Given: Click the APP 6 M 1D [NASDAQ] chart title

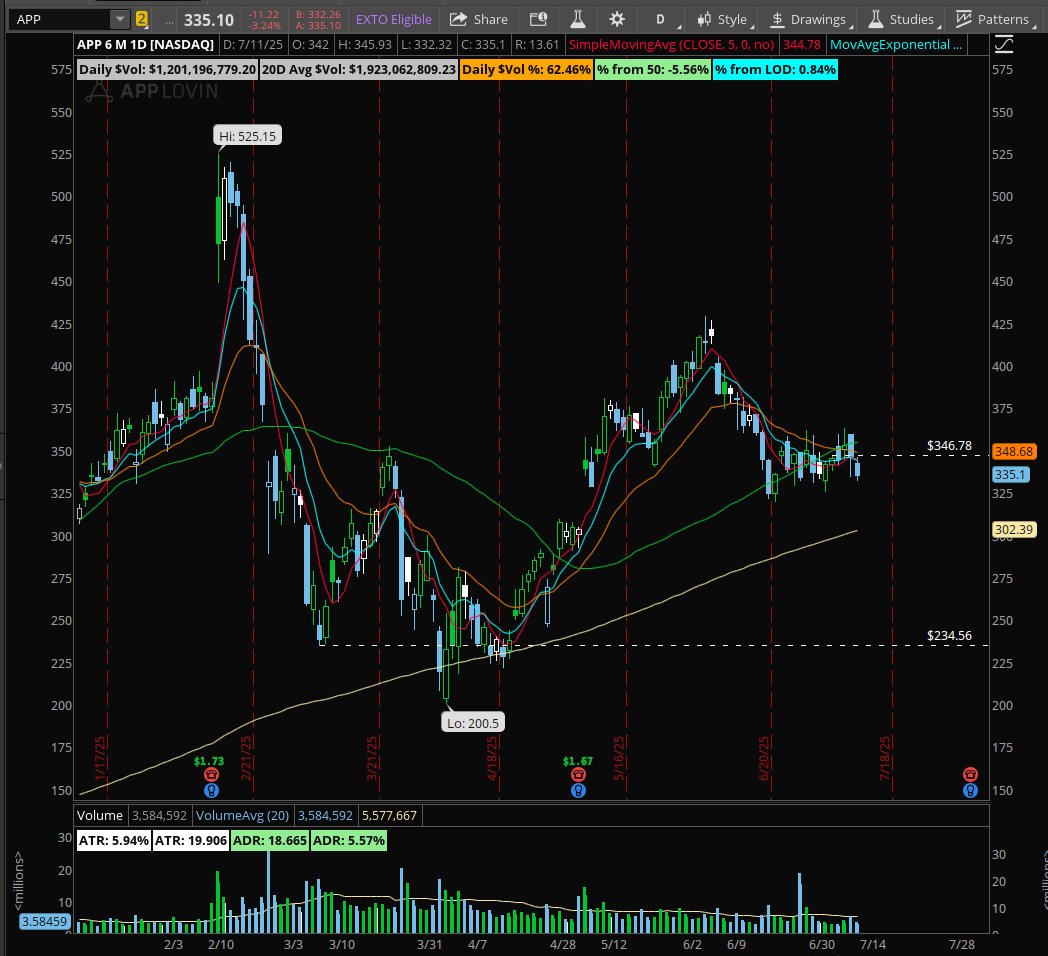Looking at the screenshot, I should point(145,45).
